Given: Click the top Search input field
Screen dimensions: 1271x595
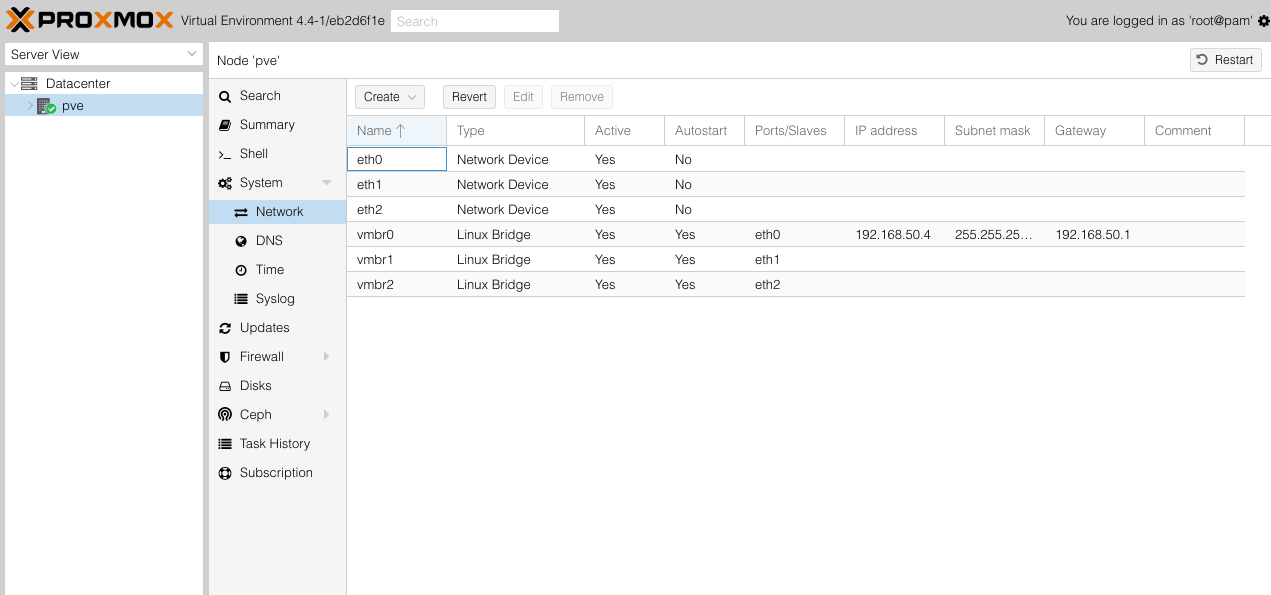Looking at the screenshot, I should pos(474,21).
